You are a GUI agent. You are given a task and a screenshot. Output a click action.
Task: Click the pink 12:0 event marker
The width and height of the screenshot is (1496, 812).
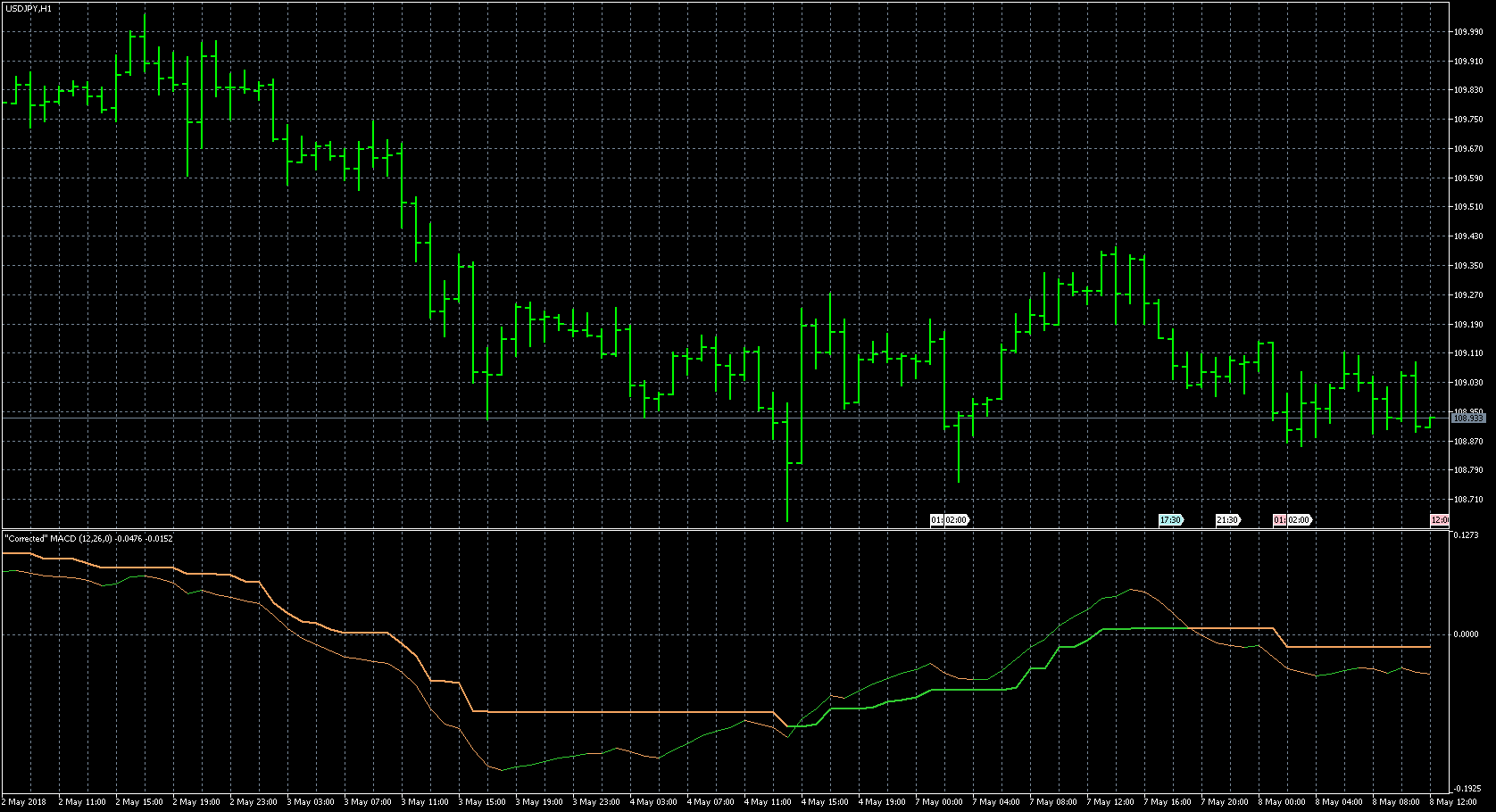click(x=1440, y=520)
